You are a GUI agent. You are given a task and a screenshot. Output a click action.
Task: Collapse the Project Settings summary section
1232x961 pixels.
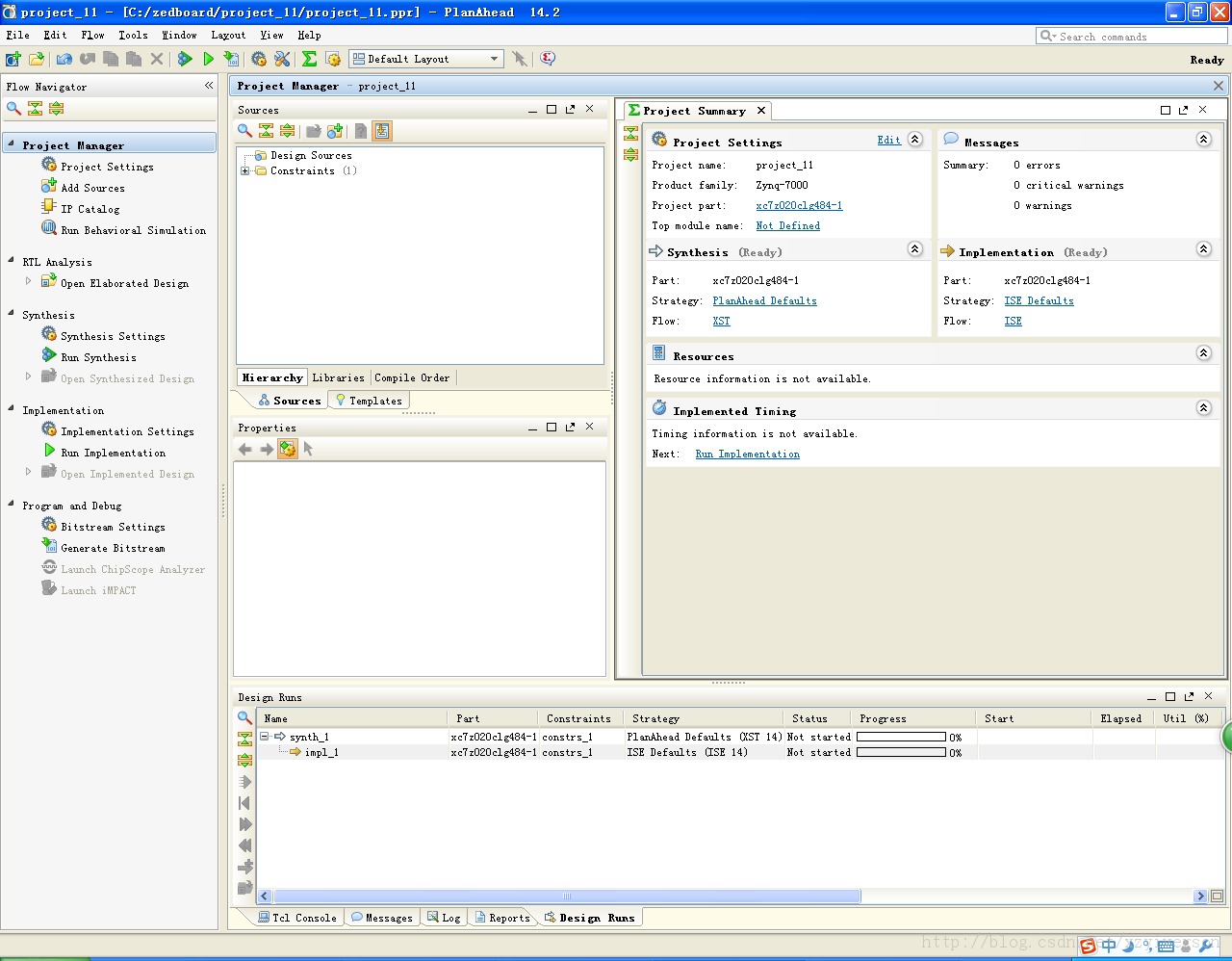pos(915,140)
